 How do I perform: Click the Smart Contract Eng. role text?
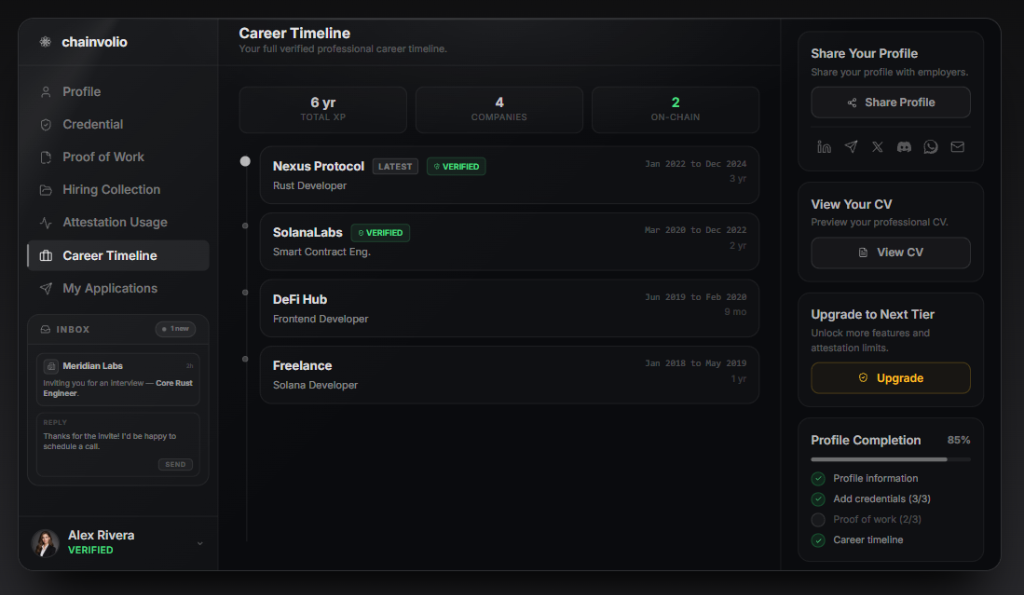pyautogui.click(x=321, y=252)
